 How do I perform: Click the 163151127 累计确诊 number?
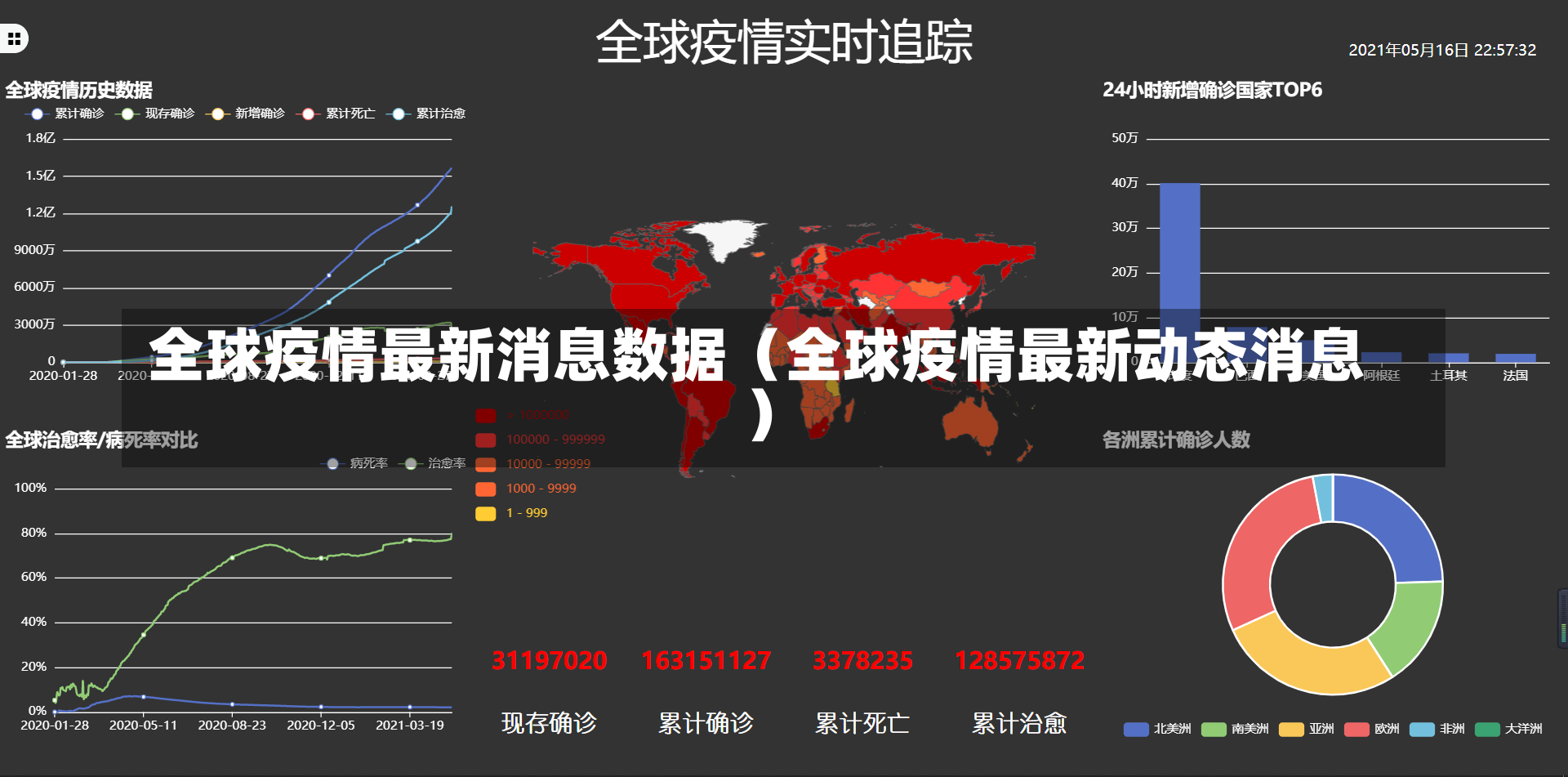tap(706, 661)
